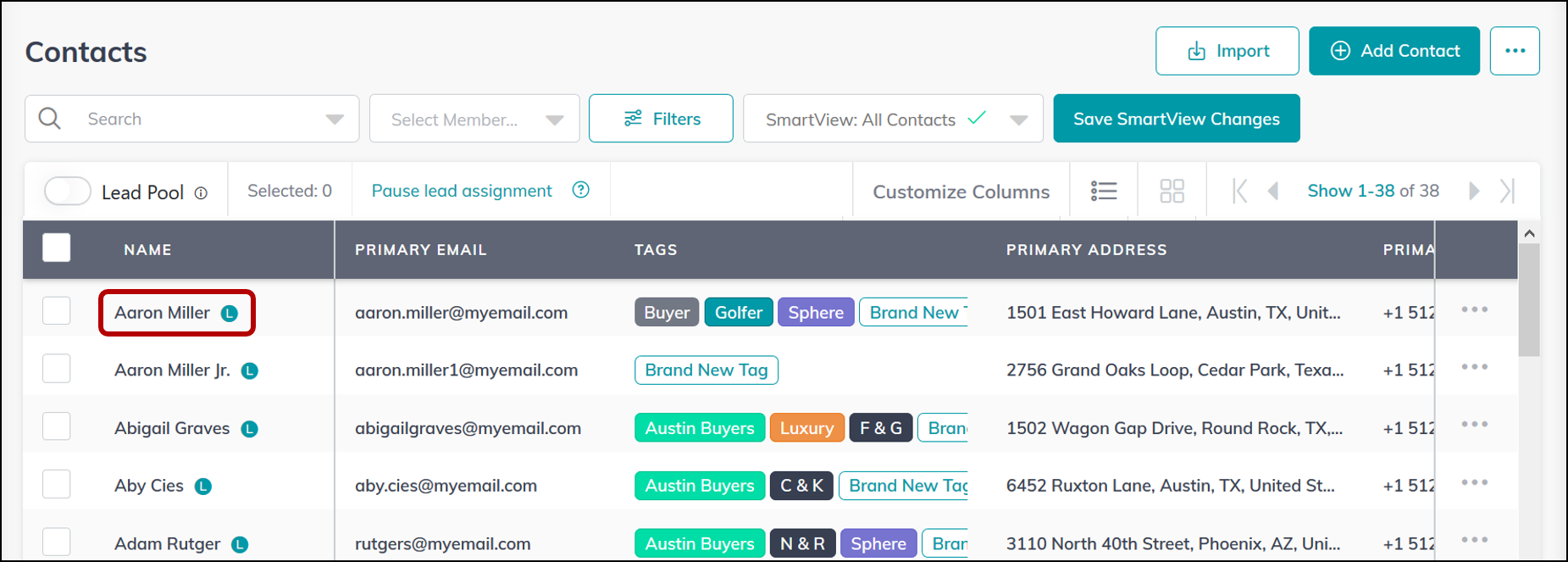
Task: Sort by PRIMARY EMAIL column header
Action: [421, 250]
